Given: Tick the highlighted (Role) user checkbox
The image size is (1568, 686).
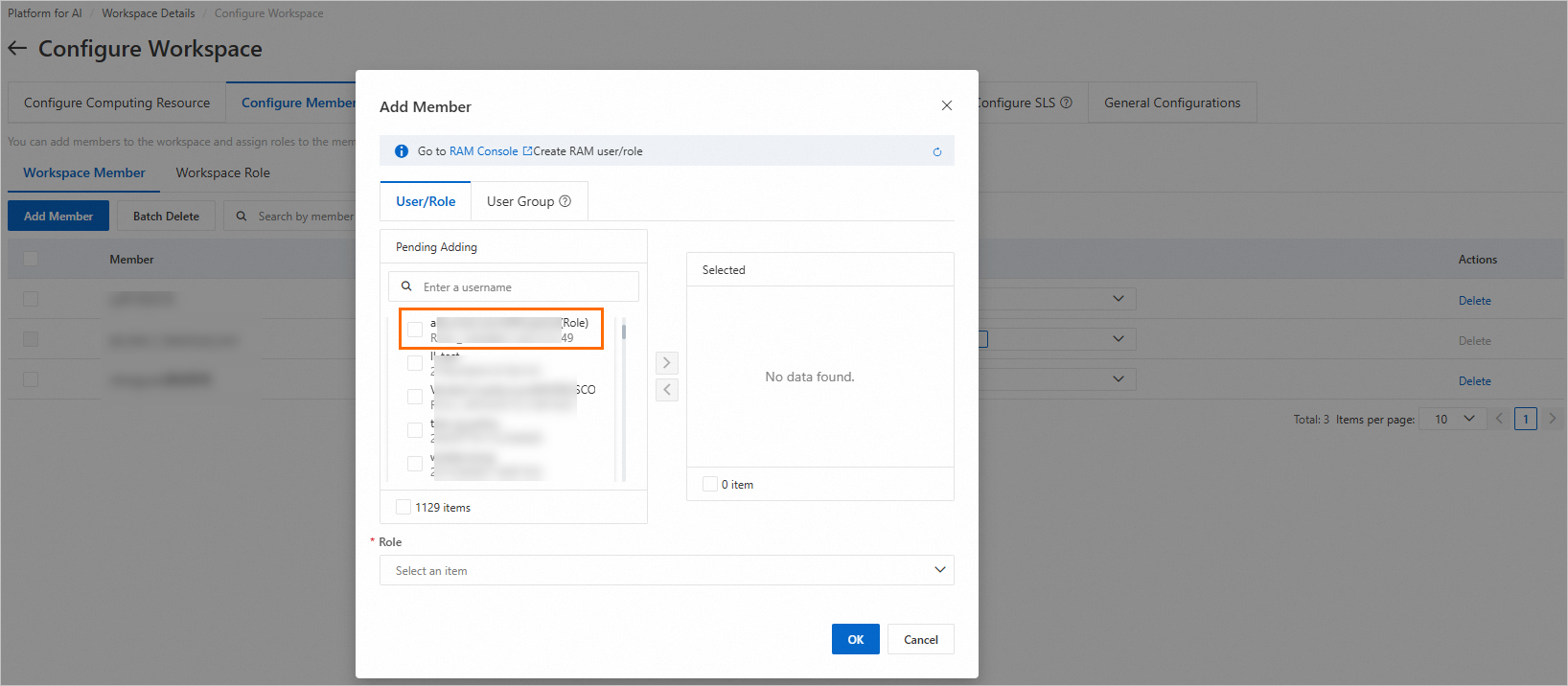Looking at the screenshot, I should (x=415, y=330).
